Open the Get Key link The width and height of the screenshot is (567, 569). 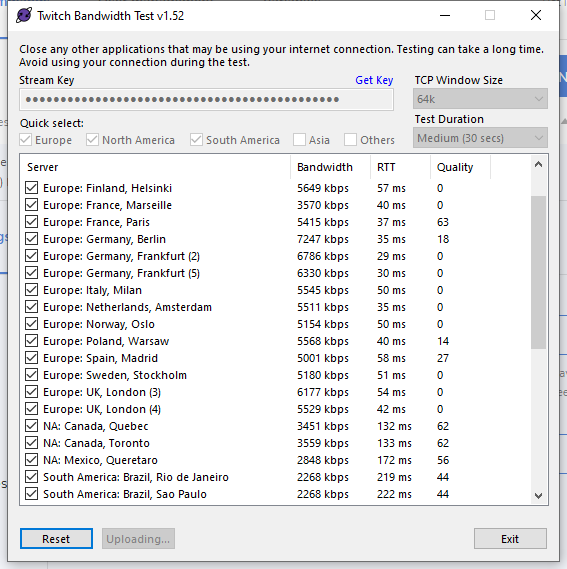pyautogui.click(x=374, y=80)
